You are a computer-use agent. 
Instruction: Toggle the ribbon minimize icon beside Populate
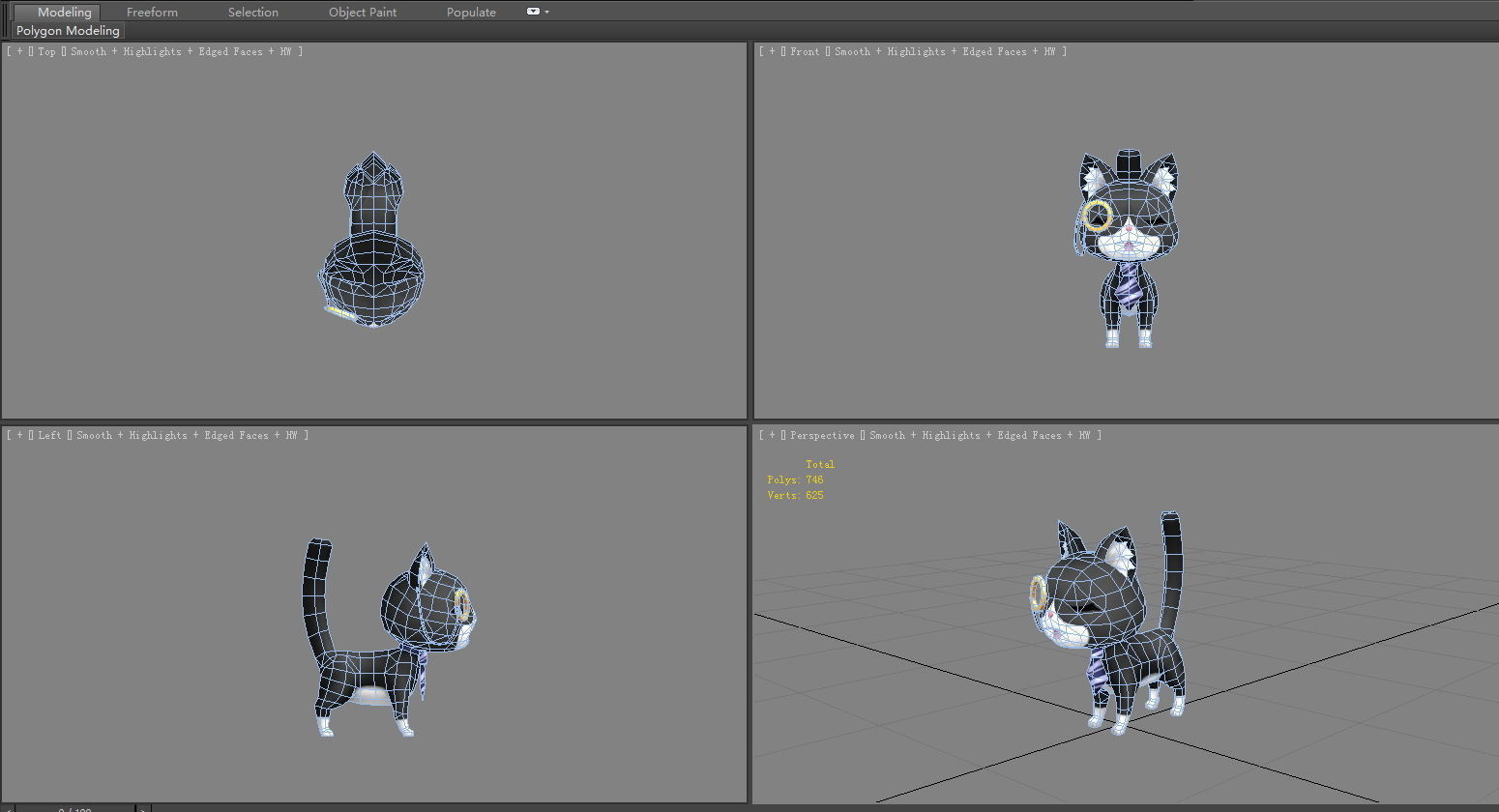pos(533,12)
